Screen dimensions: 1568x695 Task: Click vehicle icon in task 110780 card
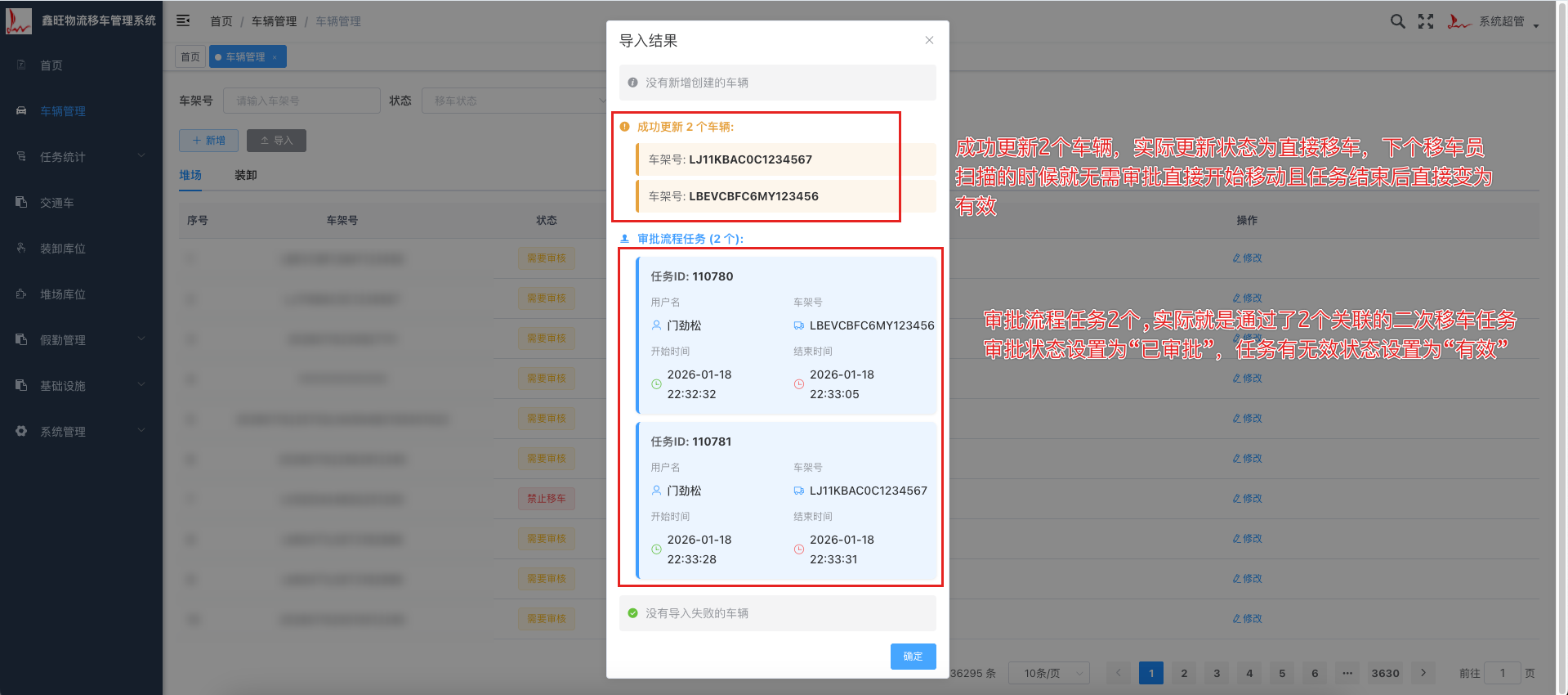point(799,325)
